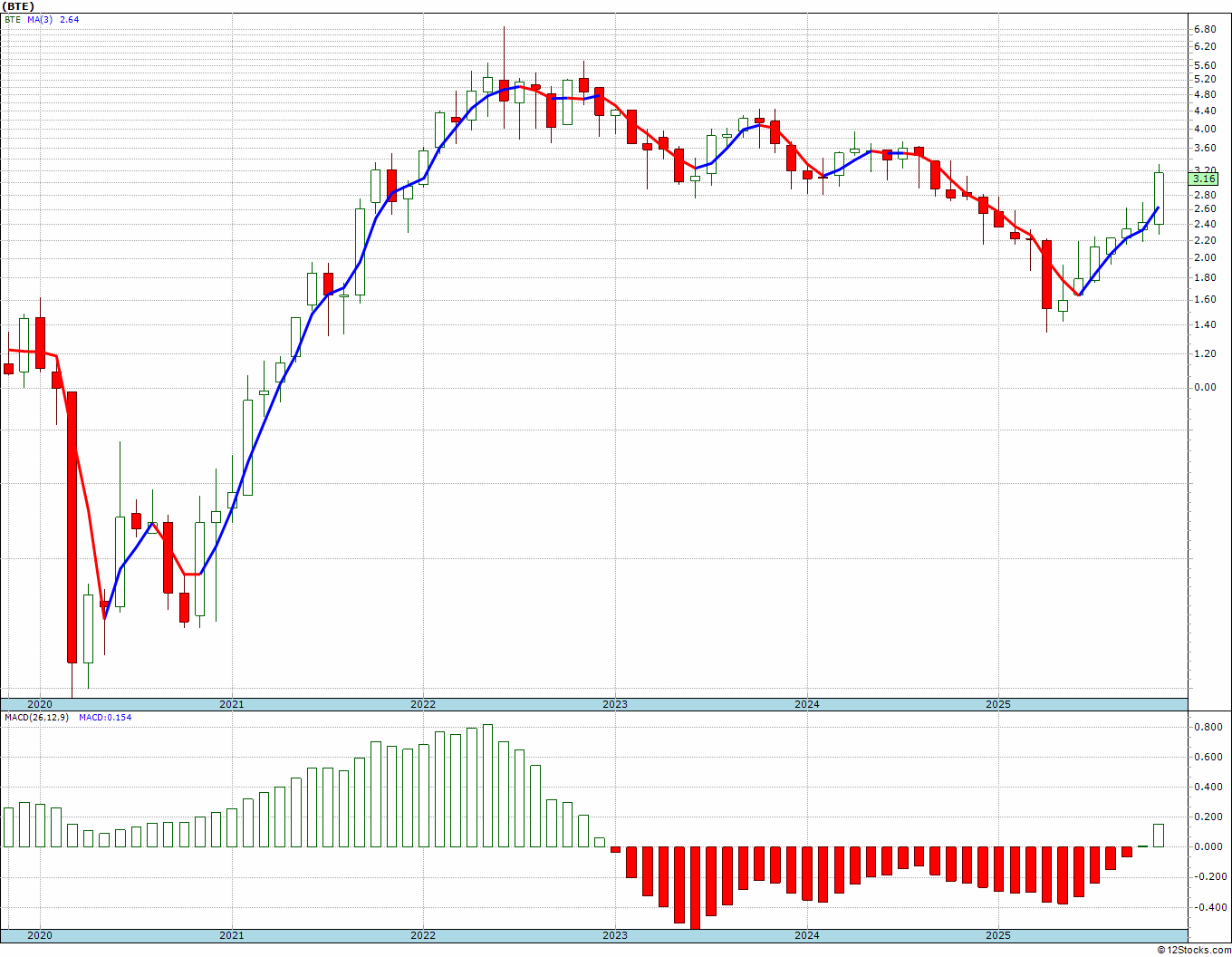Click the (BTE) ticker title
The width and height of the screenshot is (1232, 957).
click(x=17, y=5)
